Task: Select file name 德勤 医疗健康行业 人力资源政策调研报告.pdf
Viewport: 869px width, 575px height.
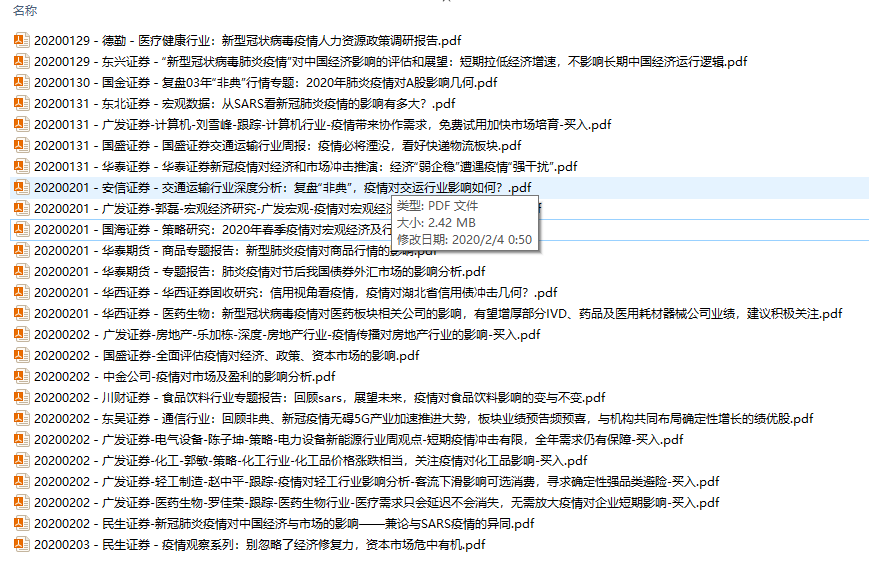Action: pos(248,40)
